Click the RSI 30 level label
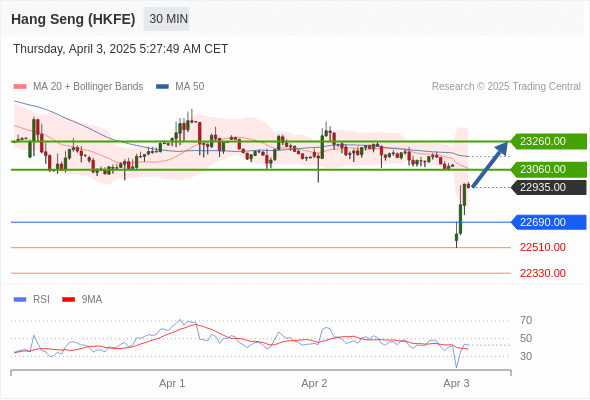Screen dimensions: 590x400 pos(526,356)
